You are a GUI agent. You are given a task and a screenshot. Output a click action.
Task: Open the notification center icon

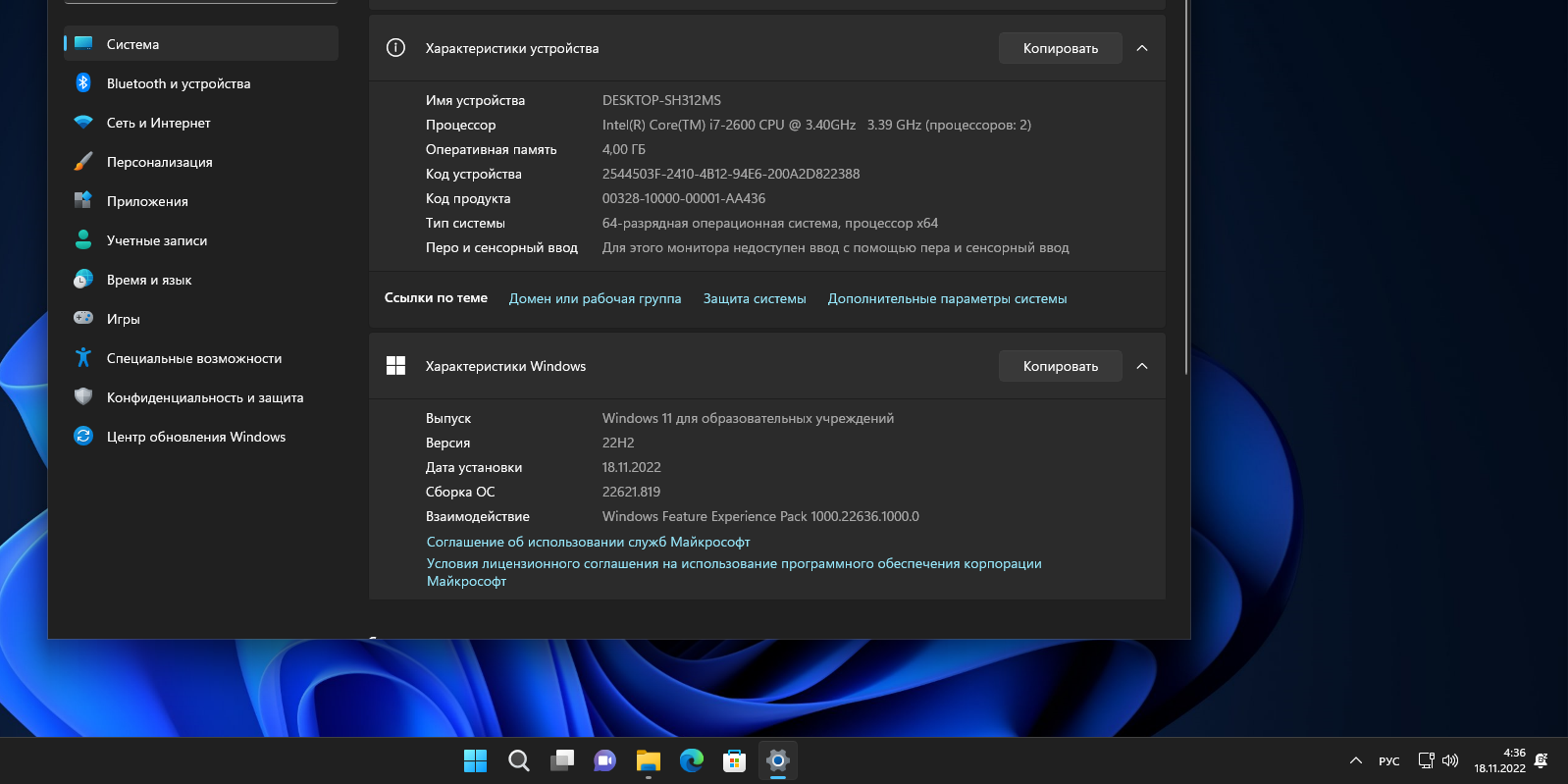pyautogui.click(x=1542, y=760)
